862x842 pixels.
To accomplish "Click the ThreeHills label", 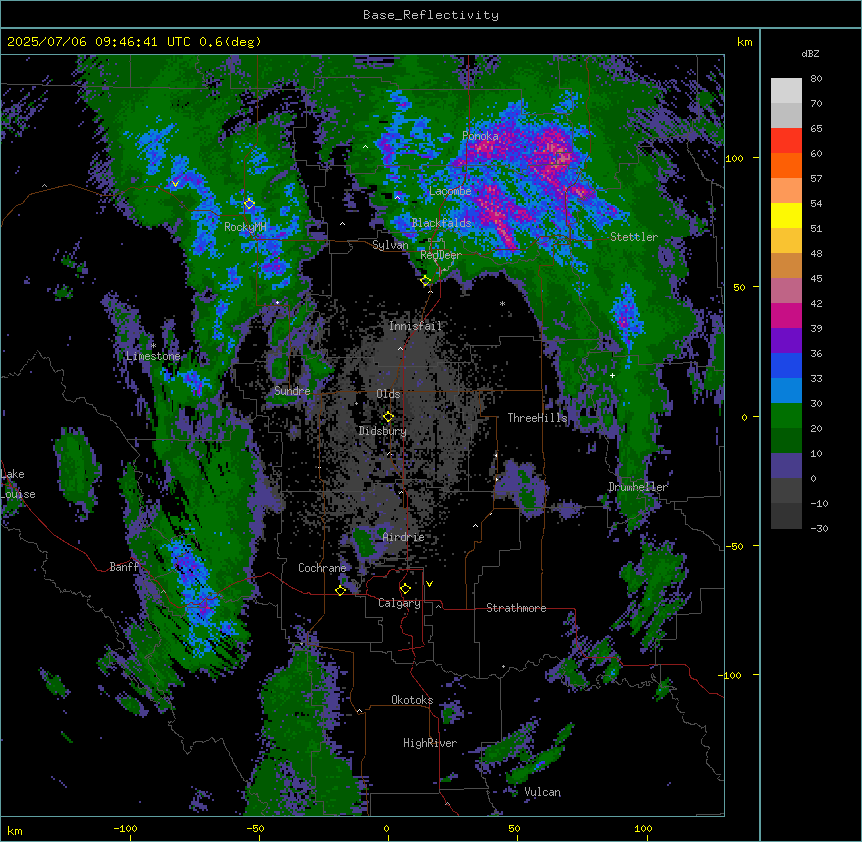I will [x=537, y=418].
